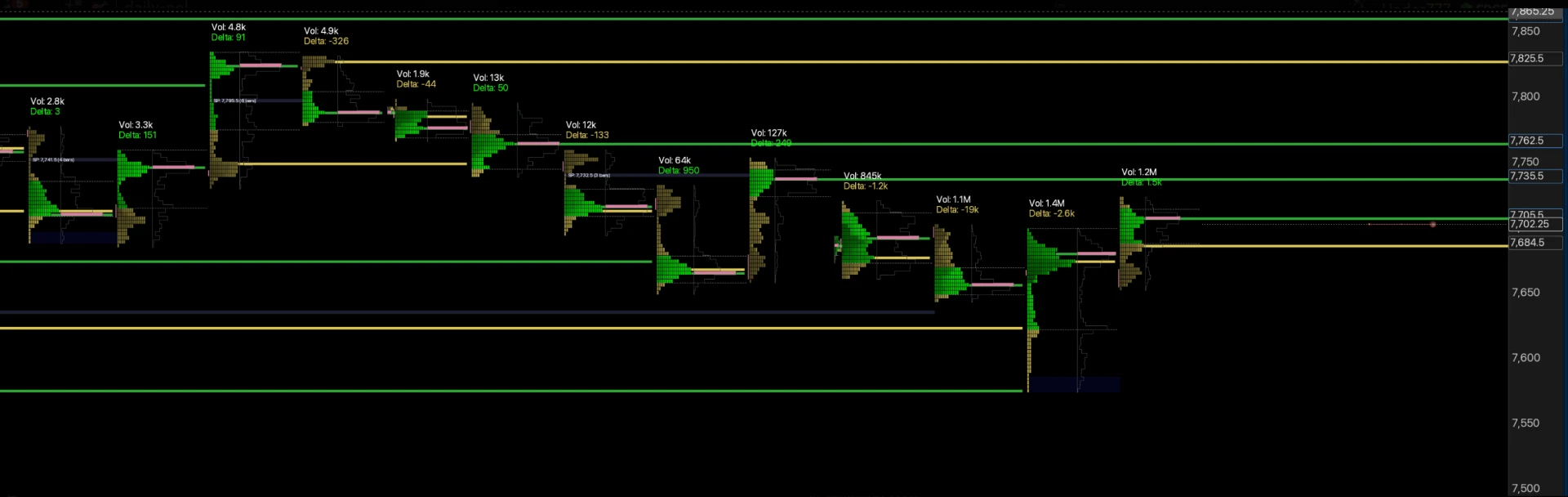Click the "Vol: 13k" label
The image size is (1568, 497).
point(488,78)
